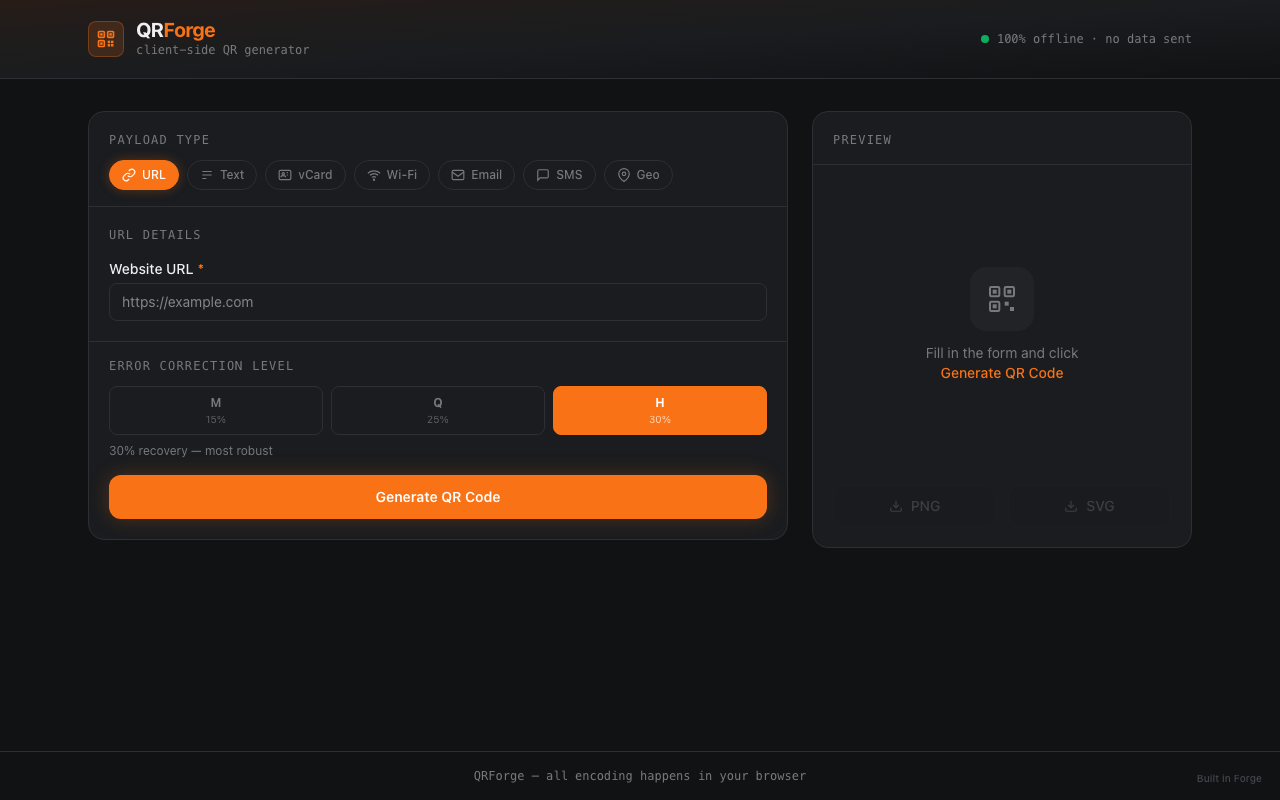
Task: Click the PREVIEW panel heading
Action: 862,140
